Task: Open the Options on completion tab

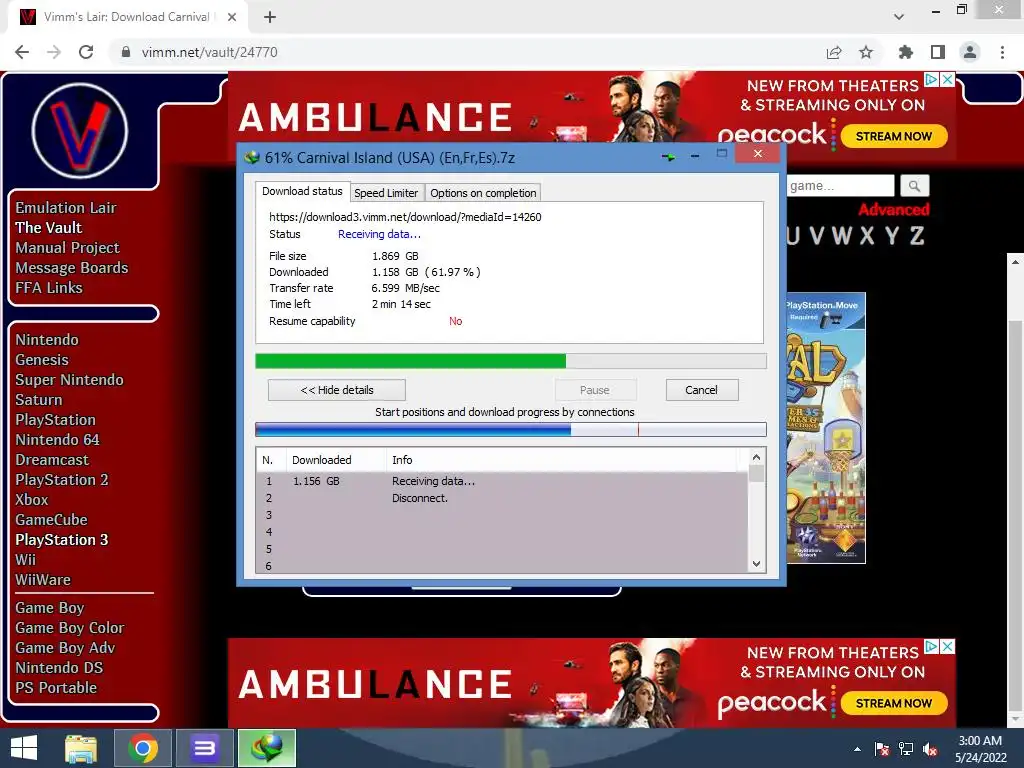Action: coord(483,193)
